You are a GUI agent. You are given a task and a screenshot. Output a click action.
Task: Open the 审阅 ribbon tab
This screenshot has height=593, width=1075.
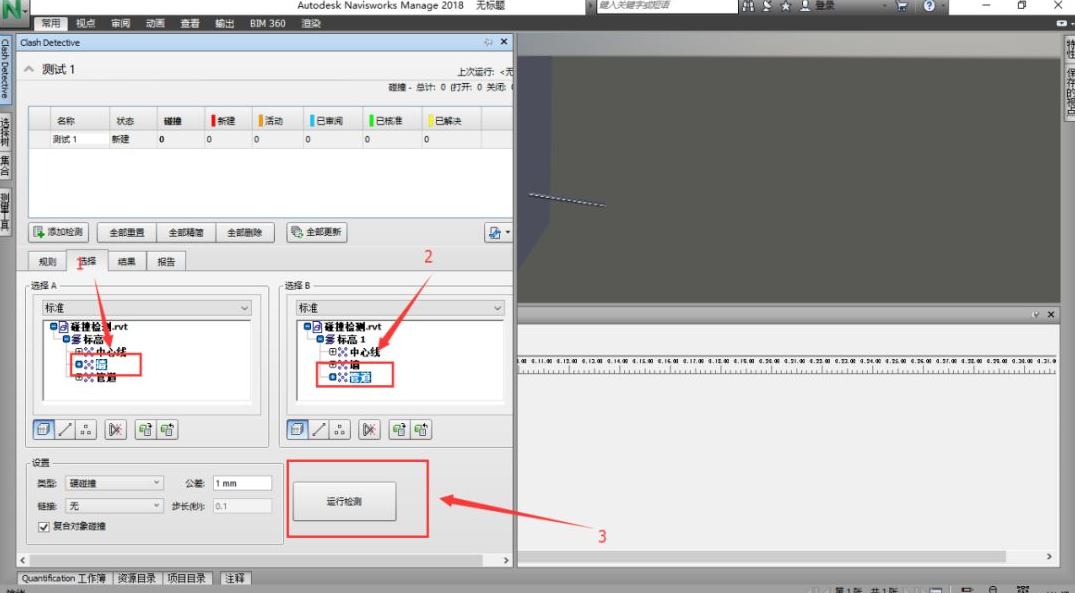click(x=121, y=23)
